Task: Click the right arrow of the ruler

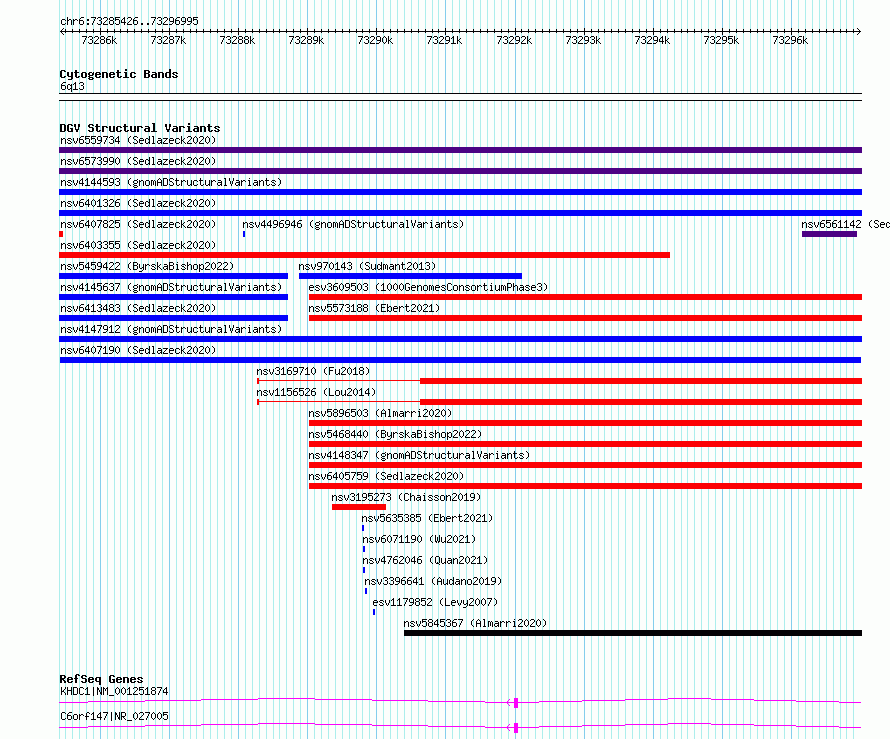Action: pyautogui.click(x=859, y=32)
